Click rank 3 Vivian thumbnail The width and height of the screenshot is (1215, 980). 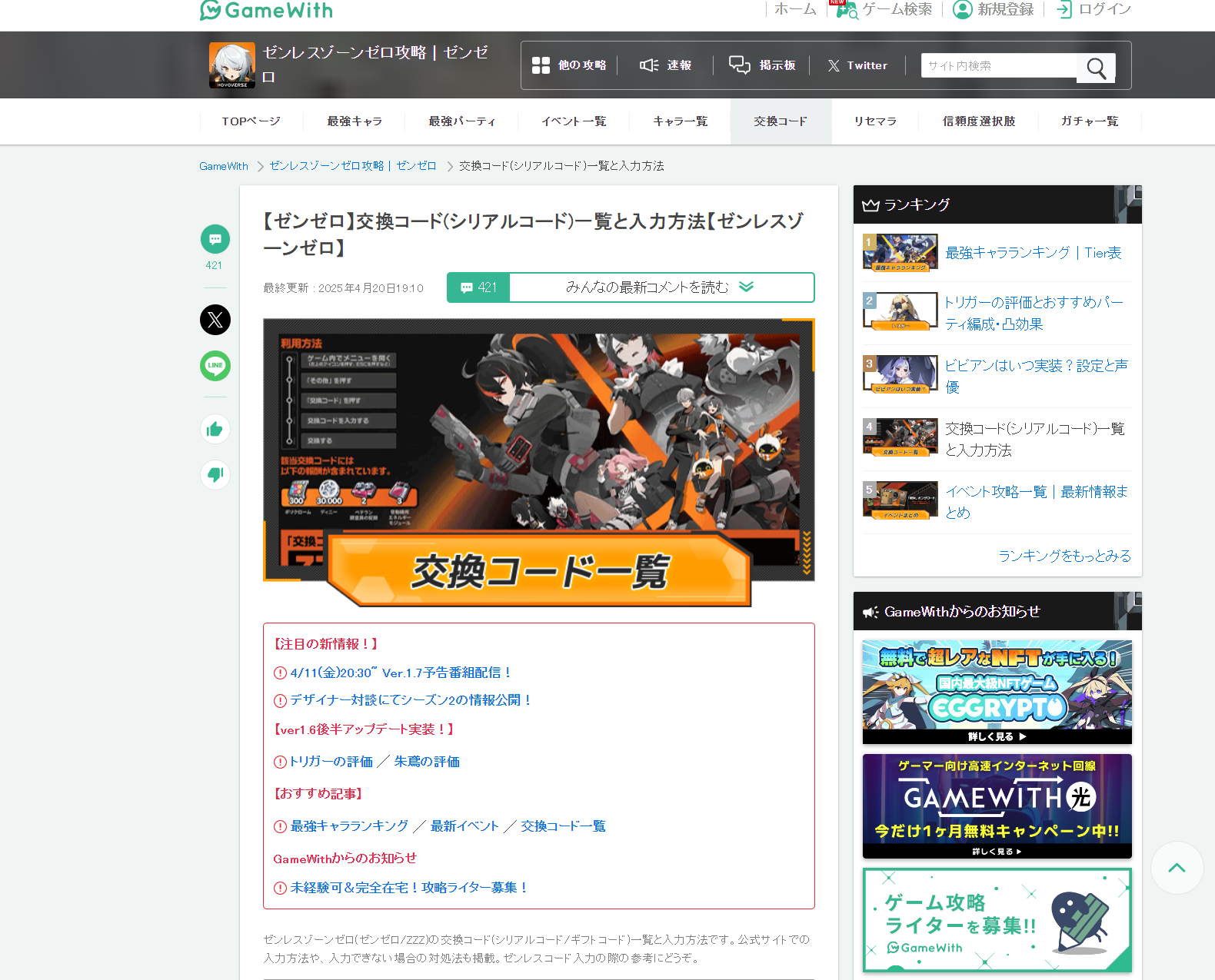coord(900,374)
